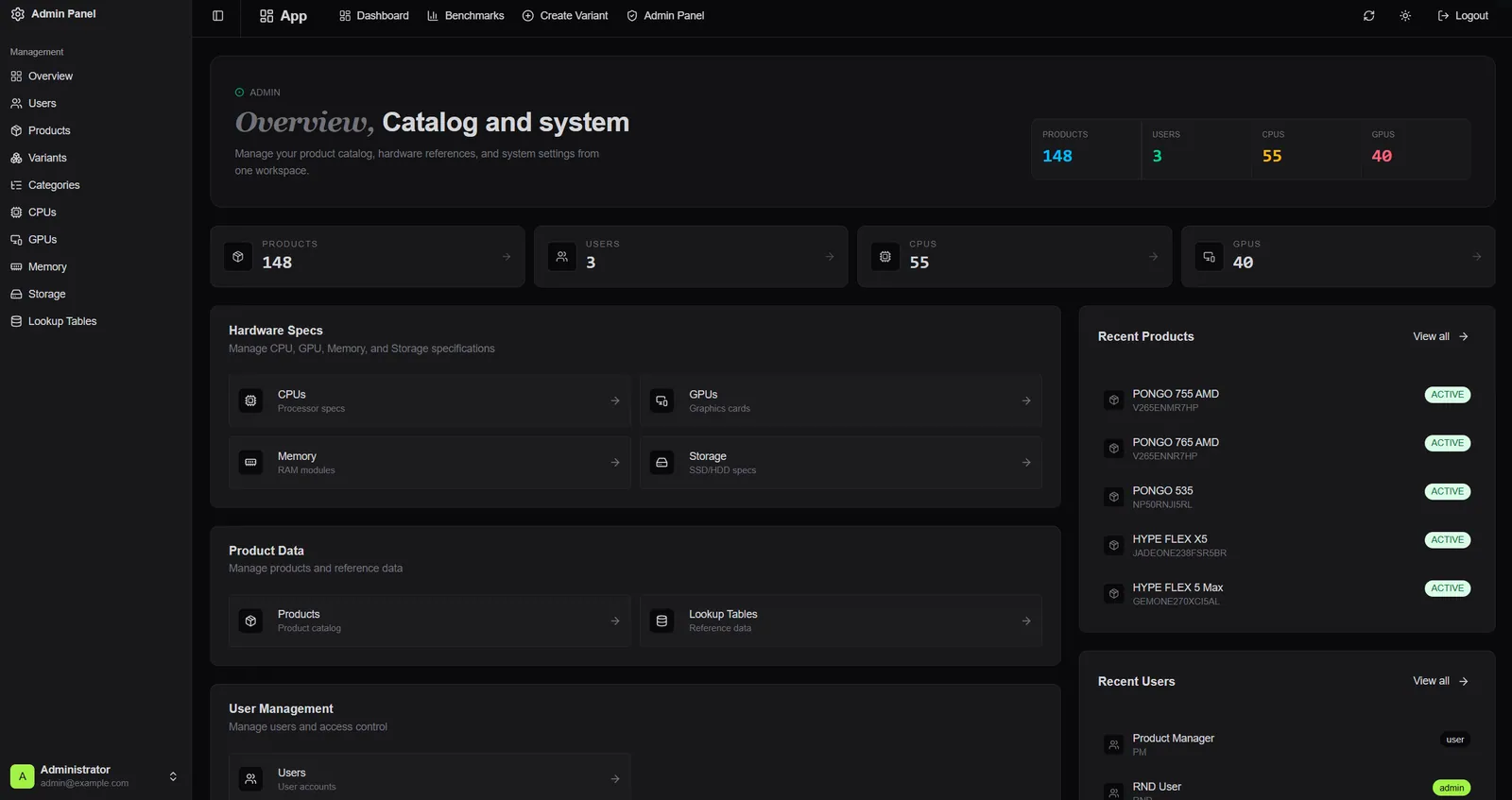Click arrow on Products Product catalog card
Viewport: 1512px width, 800px height.
coord(615,621)
